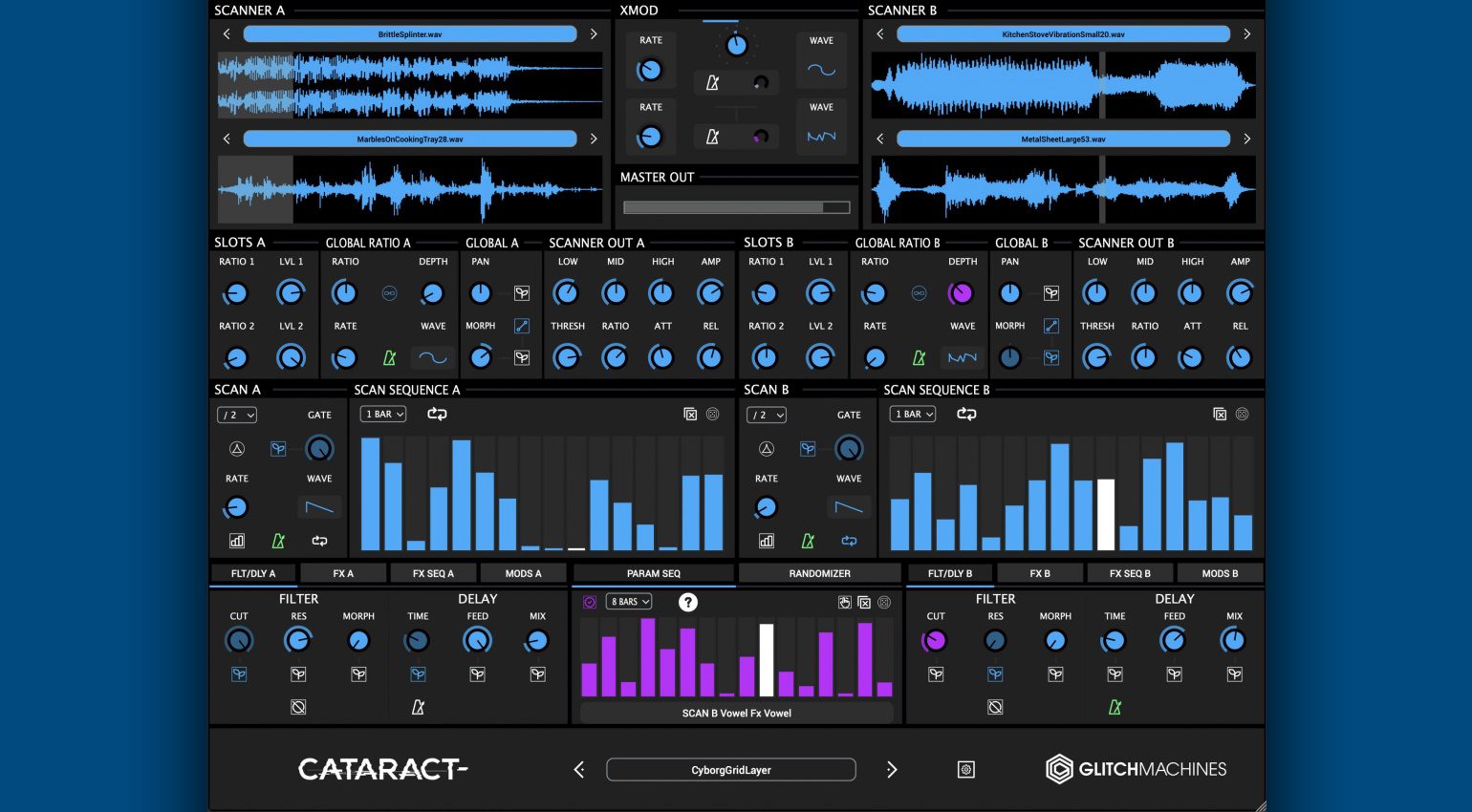Open the 1 BAR dropdown in Scan Sequence B
The height and width of the screenshot is (812, 1472).
[x=913, y=414]
